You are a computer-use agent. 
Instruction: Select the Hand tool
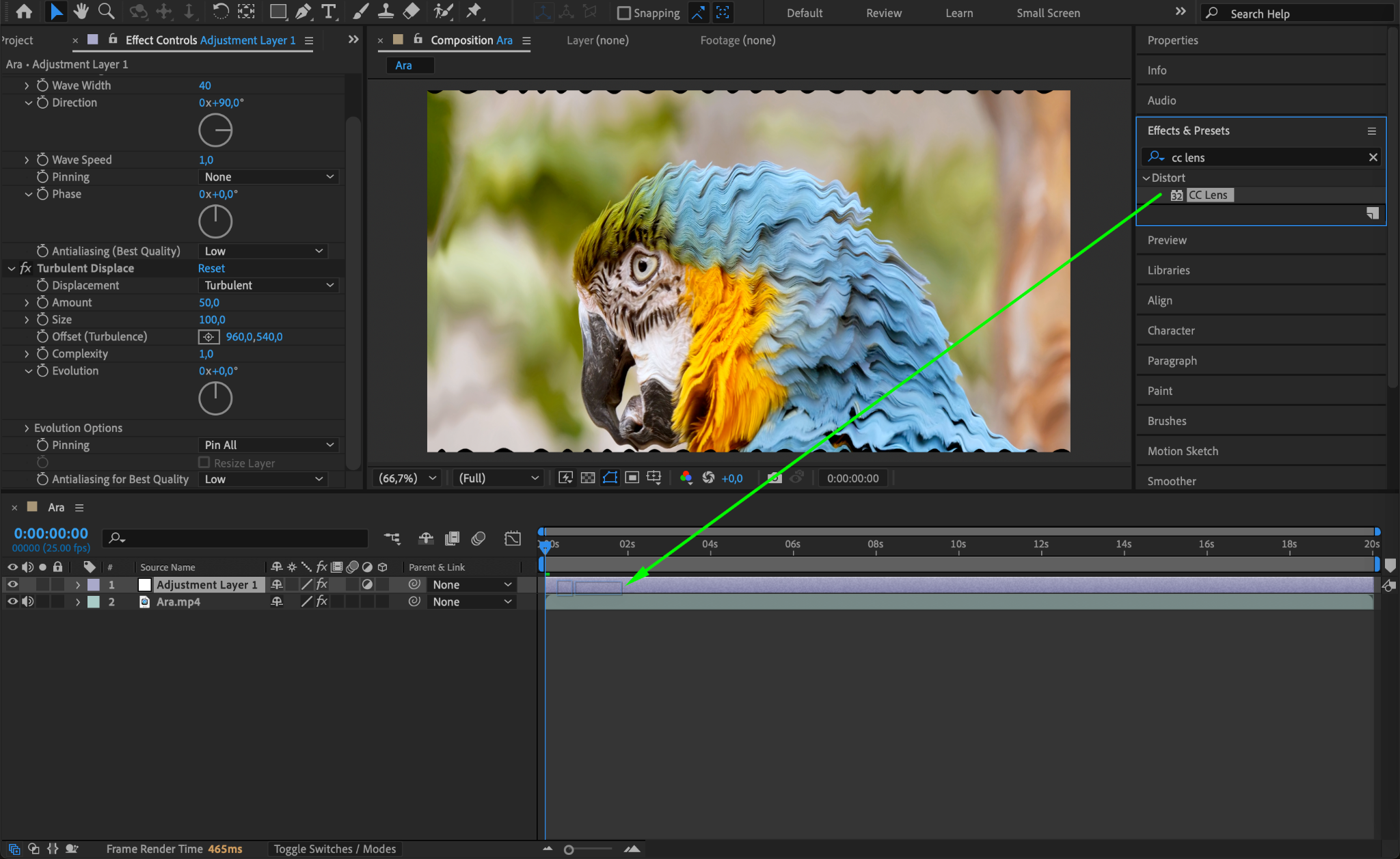tap(81, 12)
